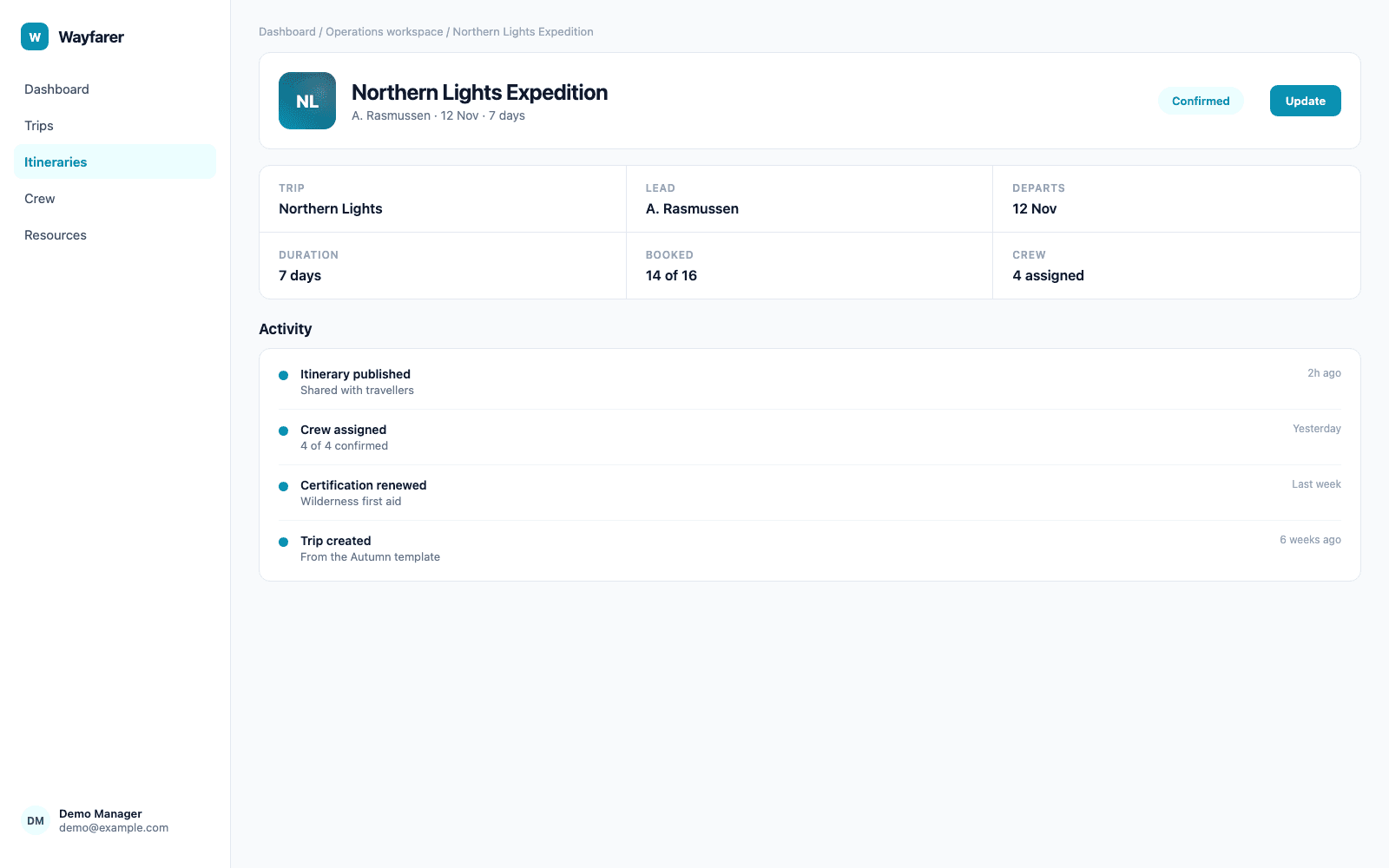
Task: Follow the Operations workspace breadcrumb link
Action: (x=385, y=32)
